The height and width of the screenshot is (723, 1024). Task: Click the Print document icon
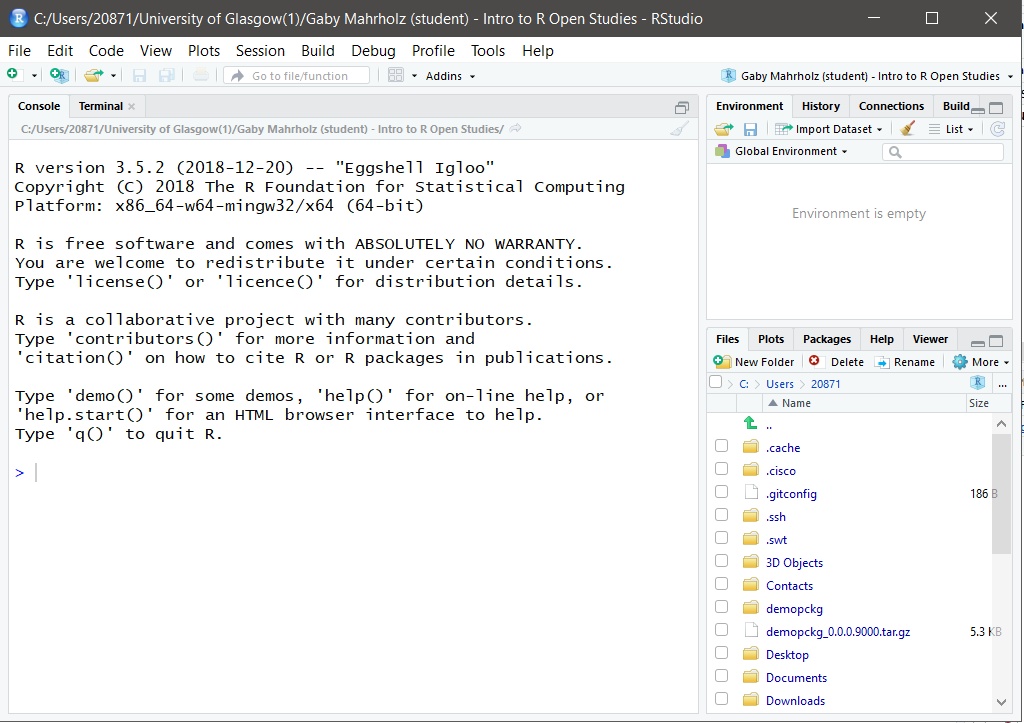(x=200, y=75)
